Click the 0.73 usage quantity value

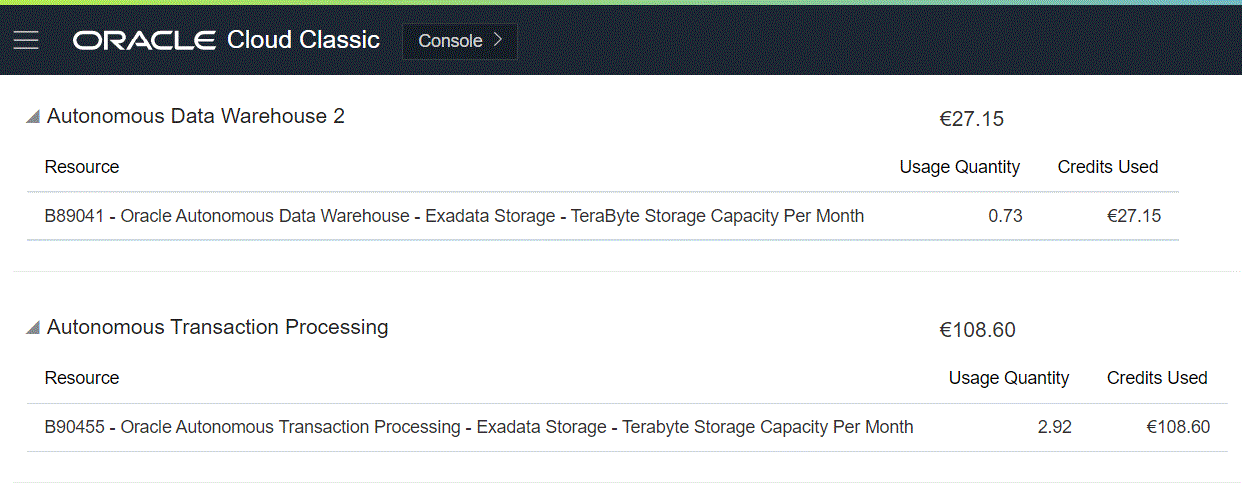(x=1004, y=216)
